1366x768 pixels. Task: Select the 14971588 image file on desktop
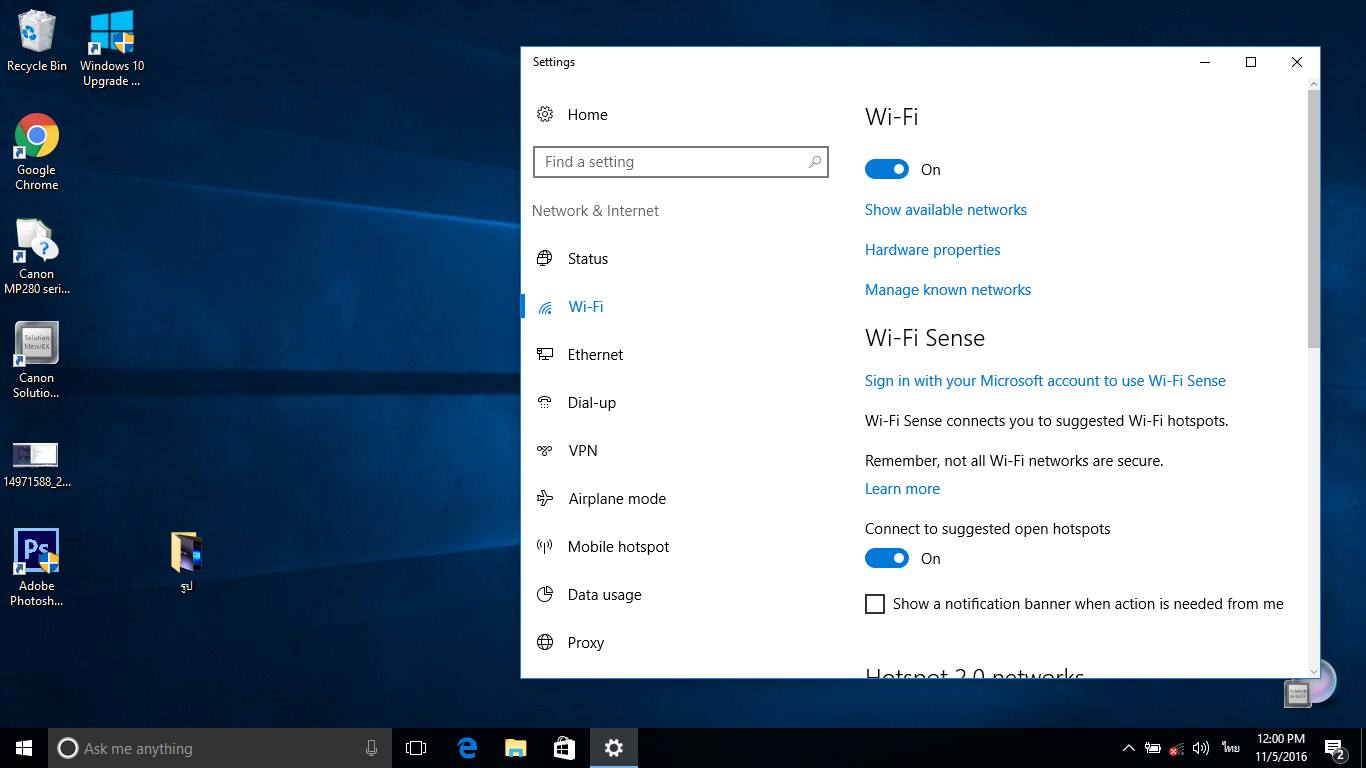click(37, 465)
